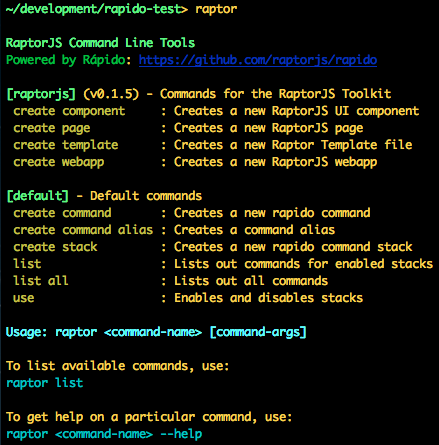The height and width of the screenshot is (445, 439).
Task: Click the 'Enables and disables stacks' description
Action: (268, 298)
